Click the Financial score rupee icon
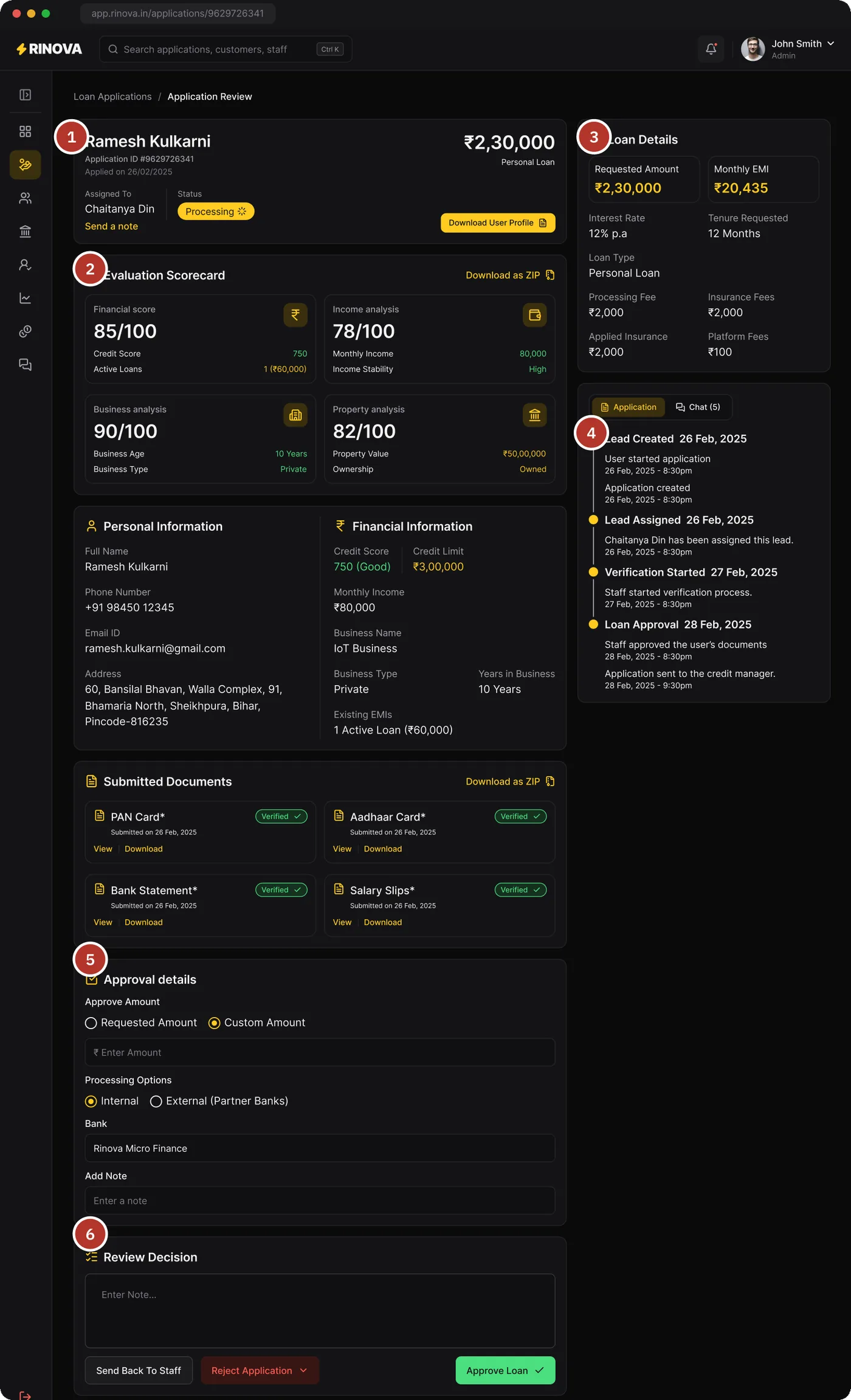 click(x=295, y=315)
